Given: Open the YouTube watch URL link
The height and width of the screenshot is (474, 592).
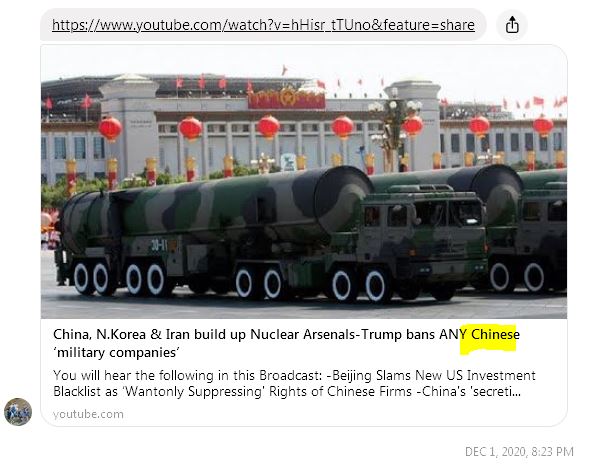Looking at the screenshot, I should pos(263,25).
